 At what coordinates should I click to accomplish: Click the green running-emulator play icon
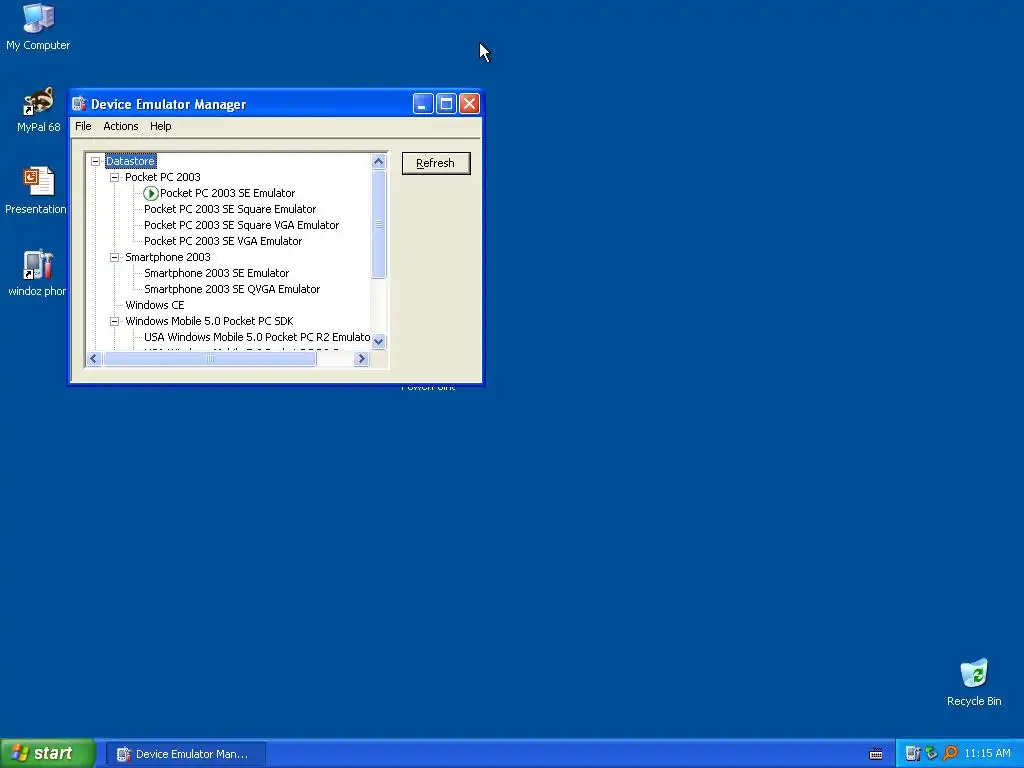(x=151, y=193)
